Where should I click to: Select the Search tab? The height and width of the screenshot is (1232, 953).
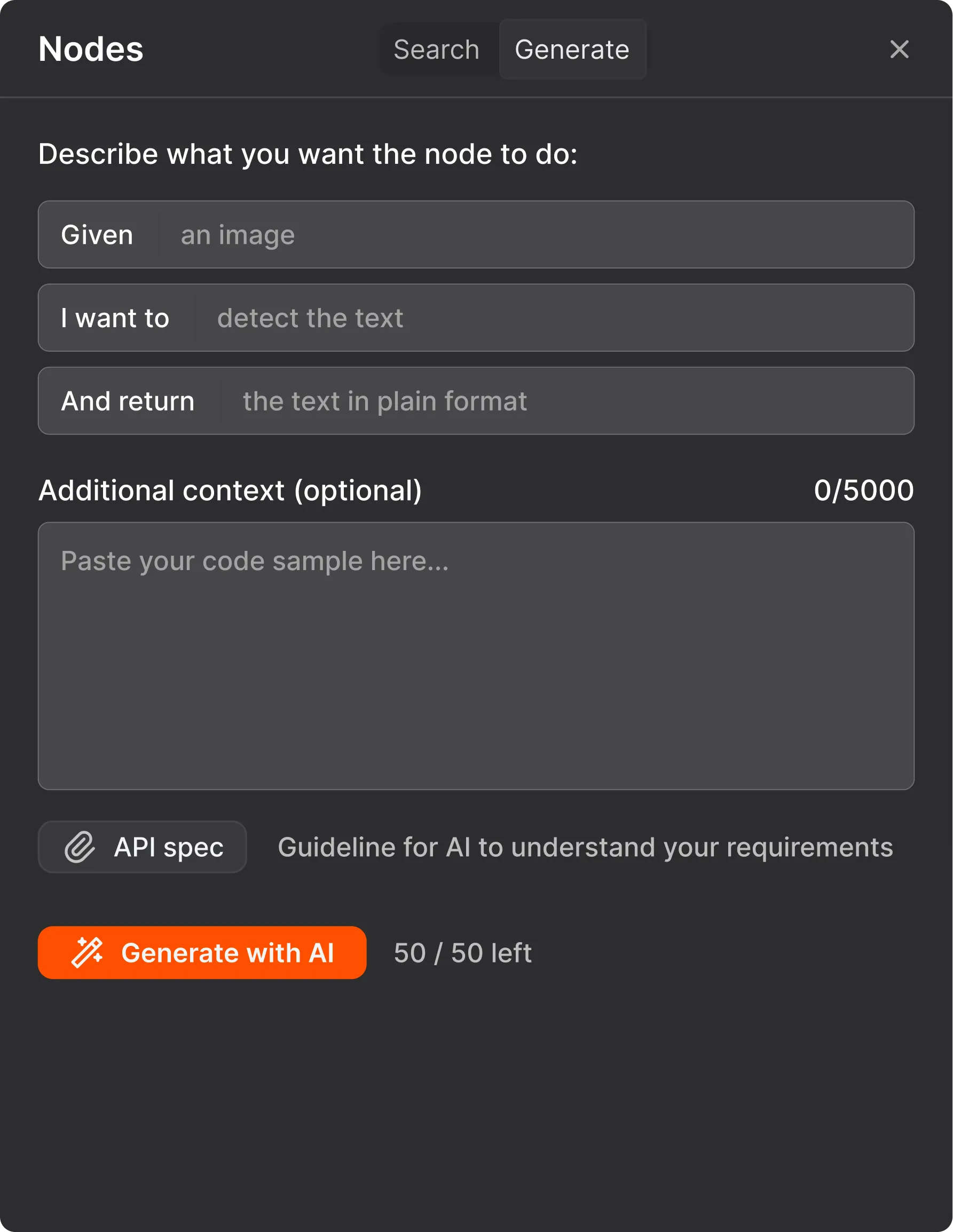click(436, 49)
